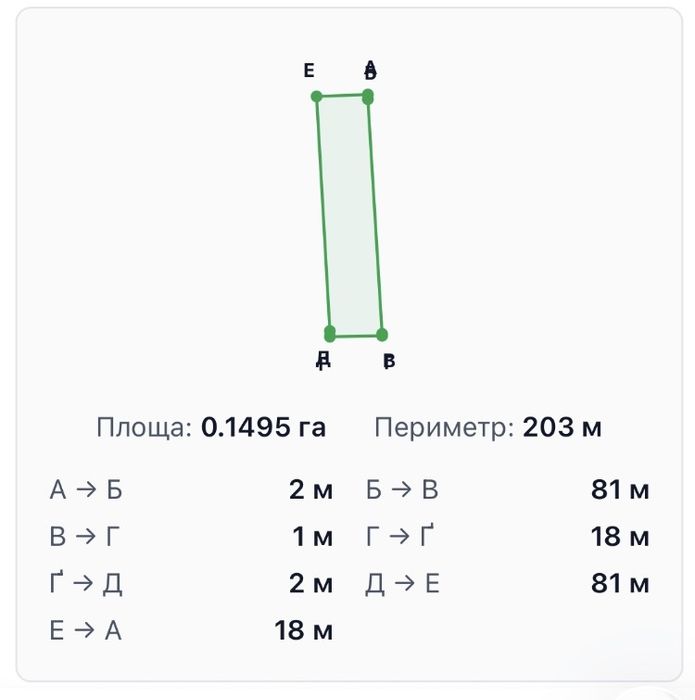
Task: Click the green vertex point near label A
Action: 368,96
